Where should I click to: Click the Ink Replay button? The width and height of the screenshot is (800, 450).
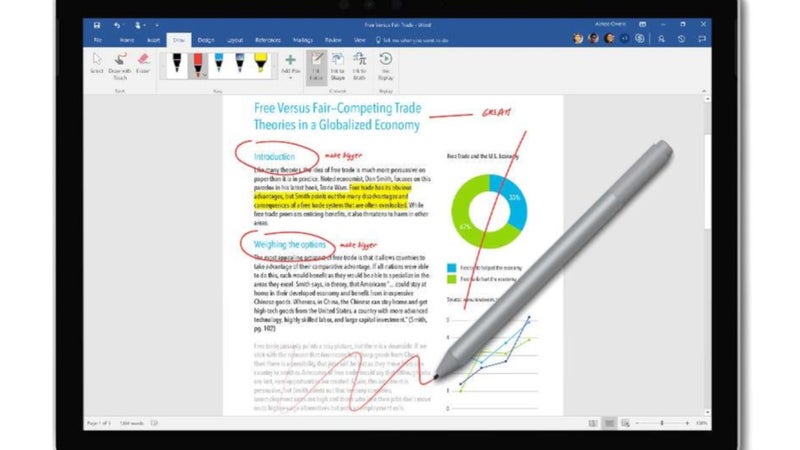click(386, 66)
